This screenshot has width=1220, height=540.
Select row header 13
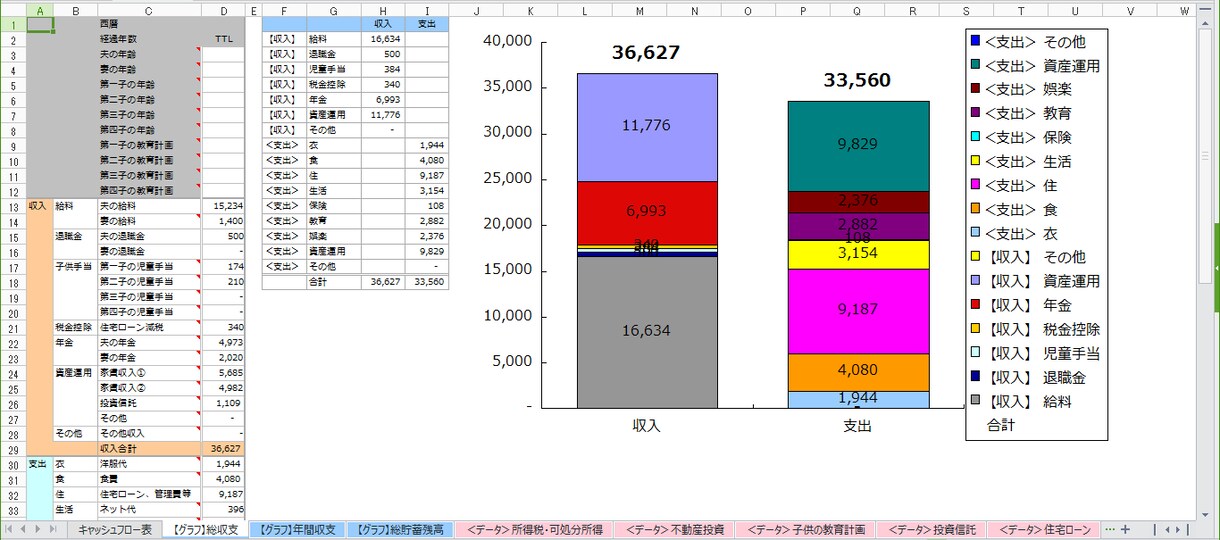[12, 205]
